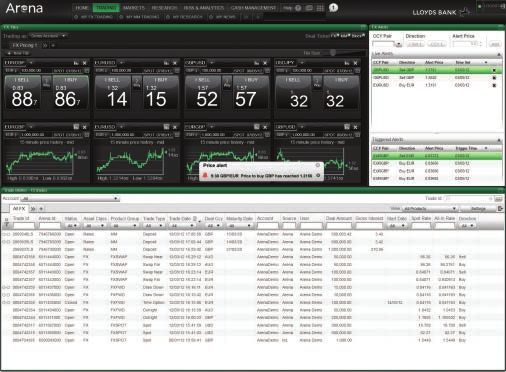Click the Settings button in trade blotter

pyautogui.click(x=478, y=209)
